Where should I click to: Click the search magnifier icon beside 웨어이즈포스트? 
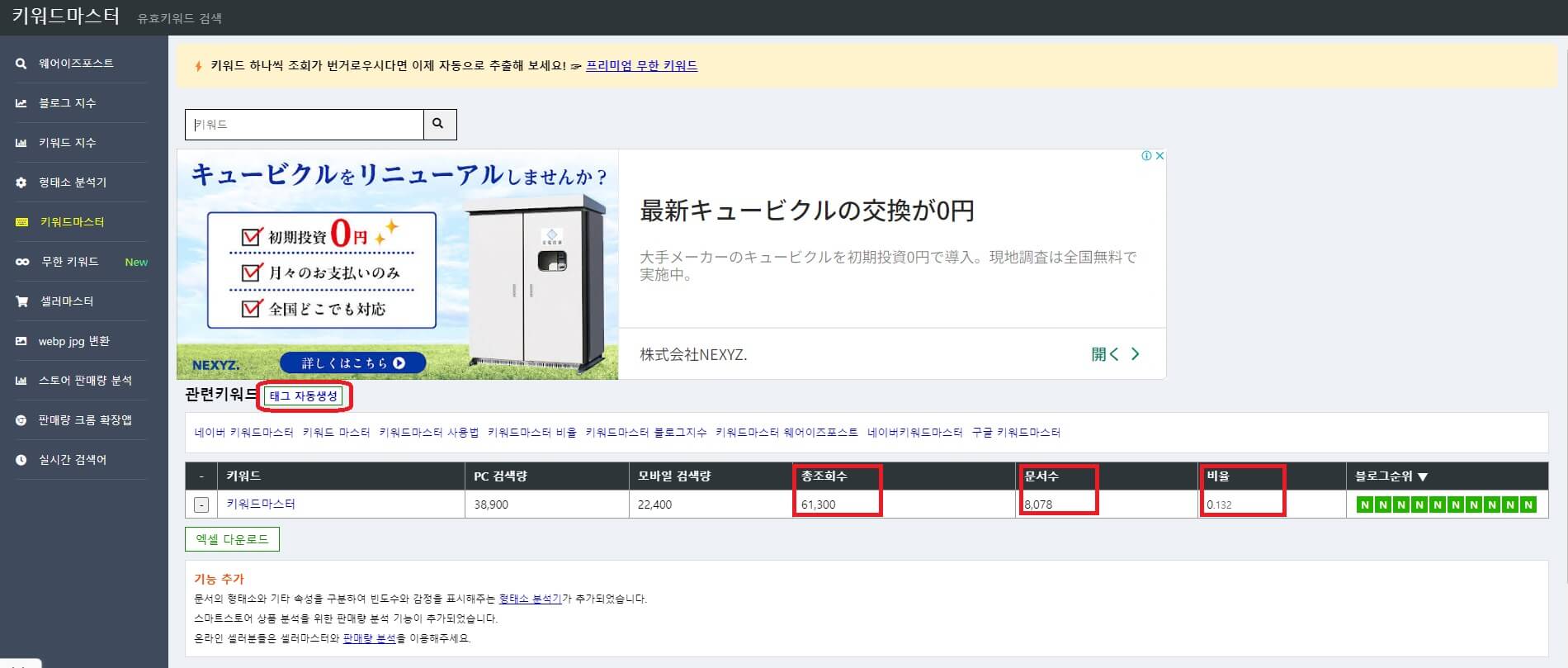(x=21, y=64)
